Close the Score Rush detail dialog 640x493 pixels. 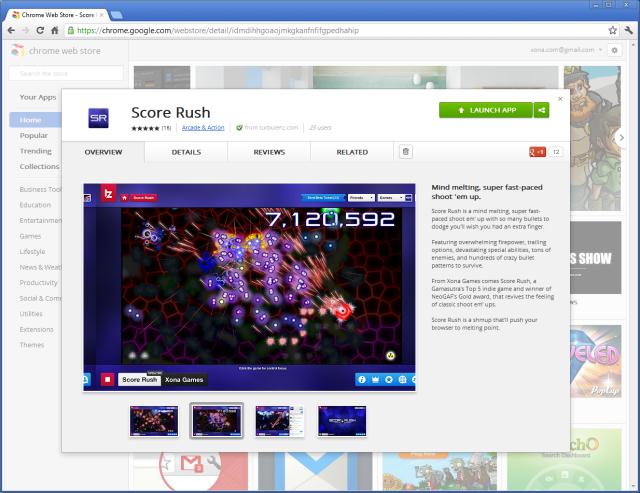click(x=560, y=99)
